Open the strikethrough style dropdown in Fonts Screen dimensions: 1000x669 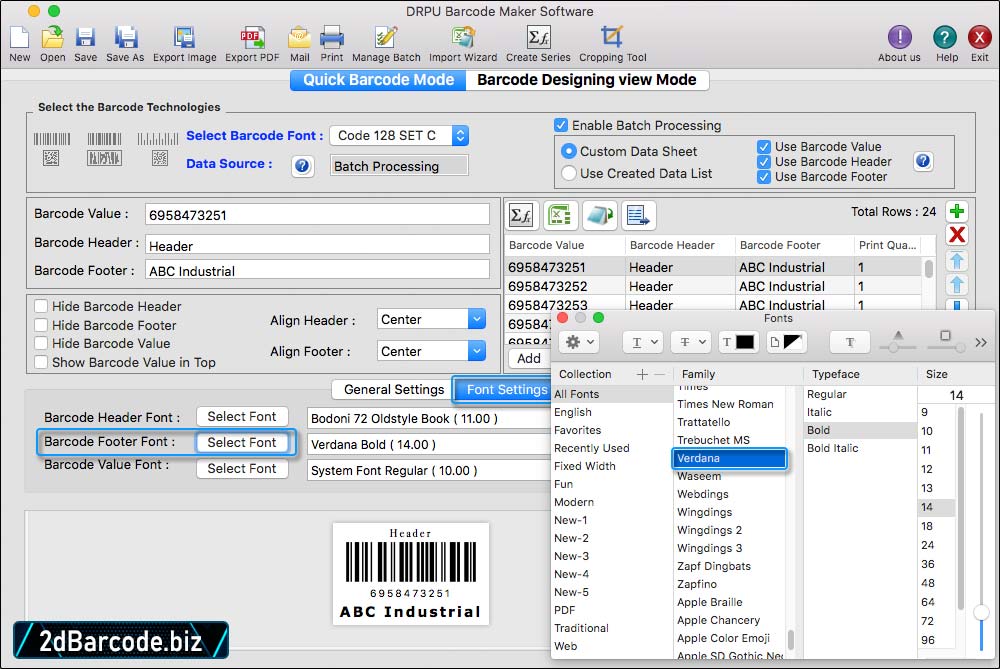(691, 342)
